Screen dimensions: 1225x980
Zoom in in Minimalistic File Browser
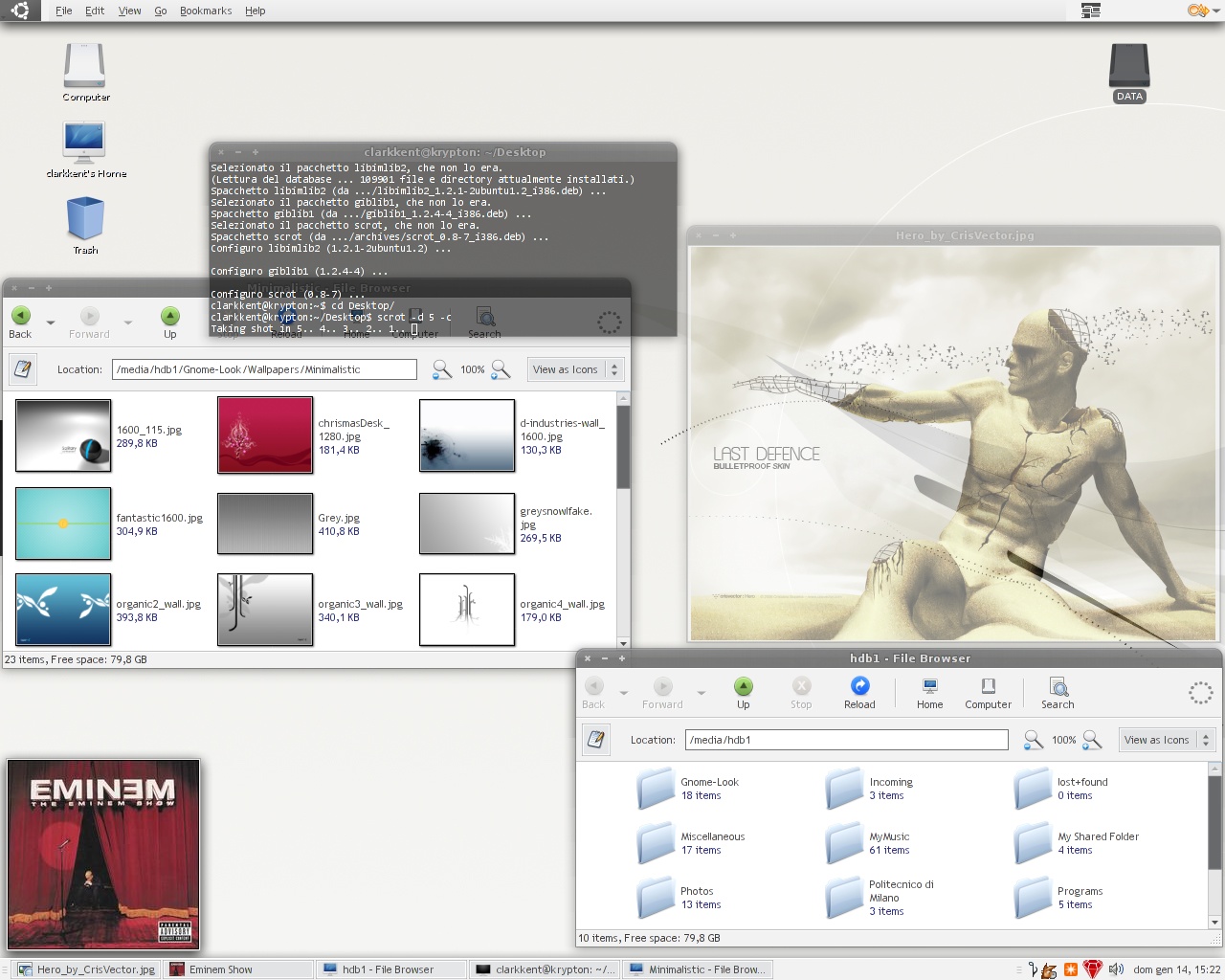[501, 369]
